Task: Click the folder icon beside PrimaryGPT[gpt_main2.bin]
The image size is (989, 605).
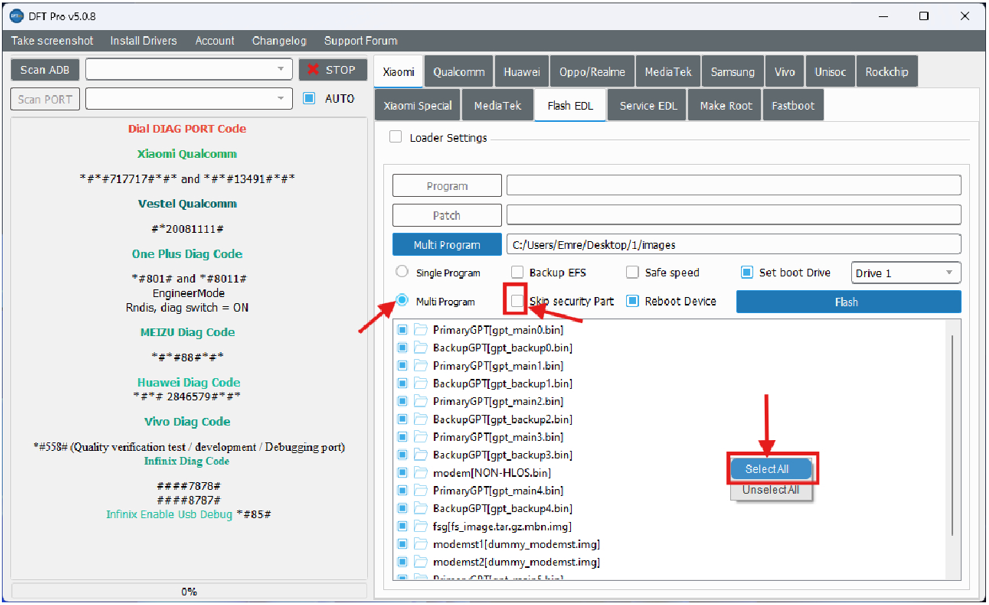Action: (421, 401)
